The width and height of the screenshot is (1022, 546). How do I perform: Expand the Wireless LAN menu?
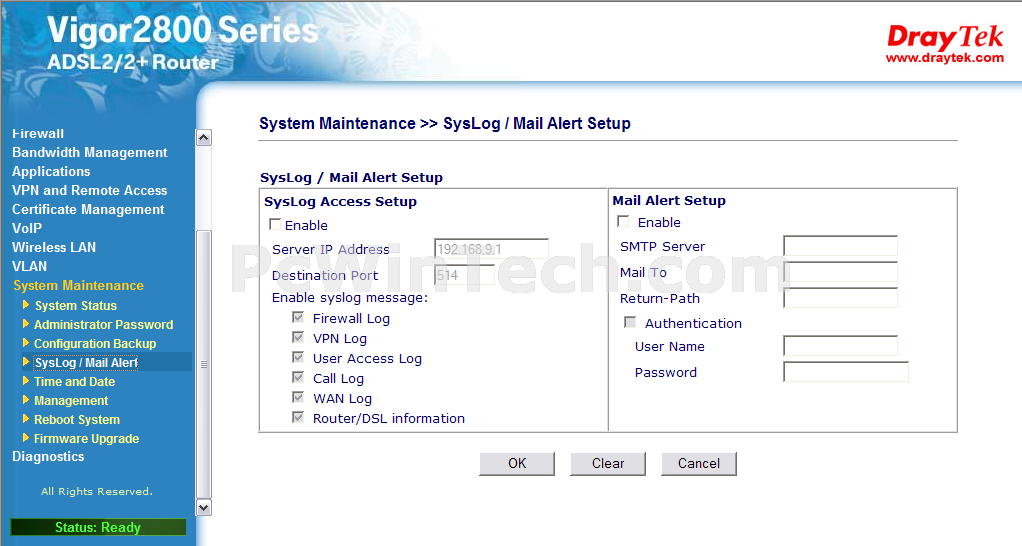[53, 247]
